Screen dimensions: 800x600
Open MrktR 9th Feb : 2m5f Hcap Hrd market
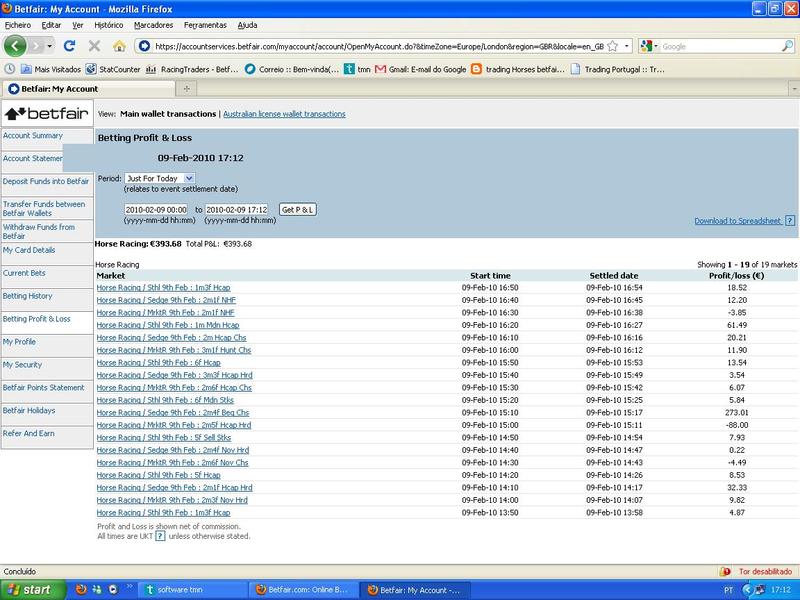tap(174, 425)
